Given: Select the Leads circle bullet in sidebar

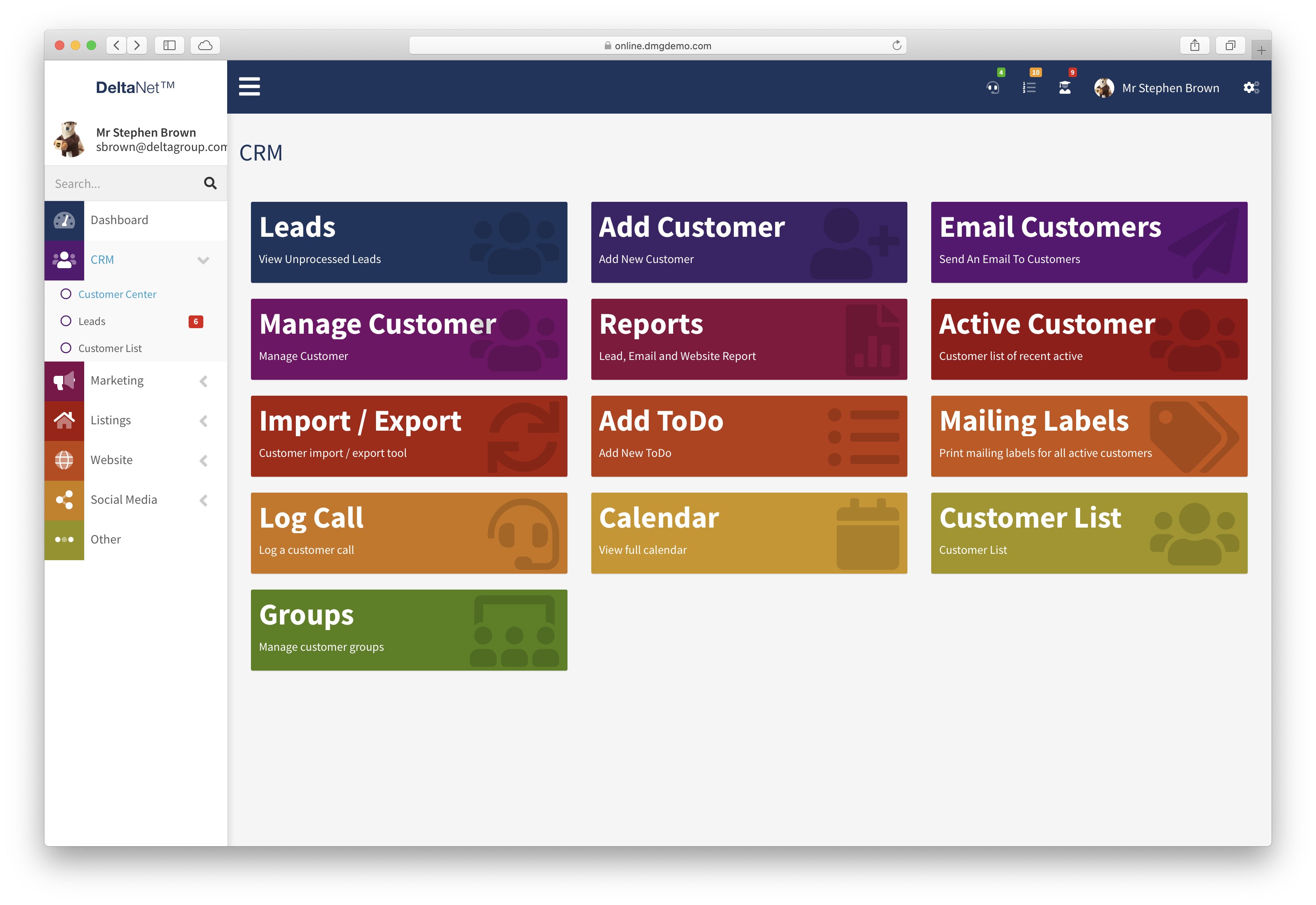Looking at the screenshot, I should point(66,321).
